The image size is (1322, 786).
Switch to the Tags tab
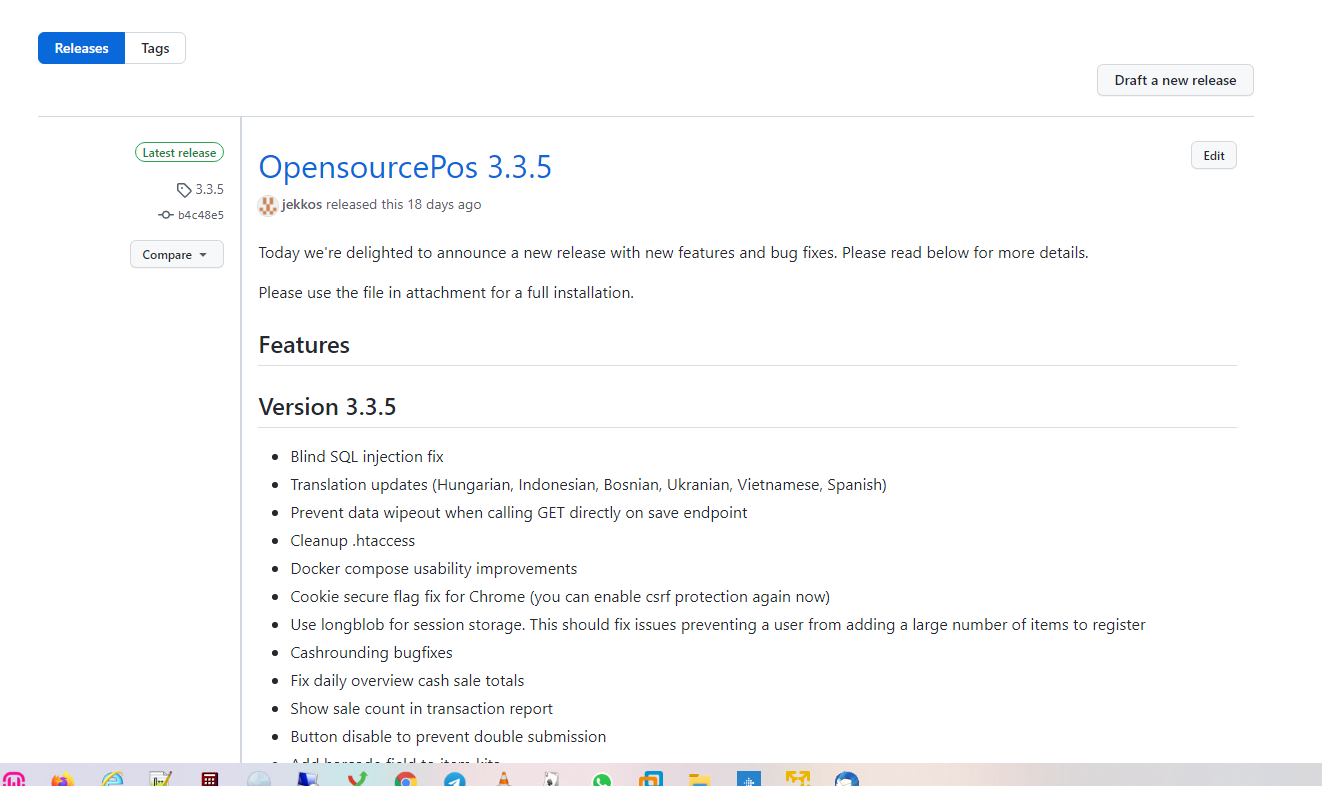coord(155,47)
